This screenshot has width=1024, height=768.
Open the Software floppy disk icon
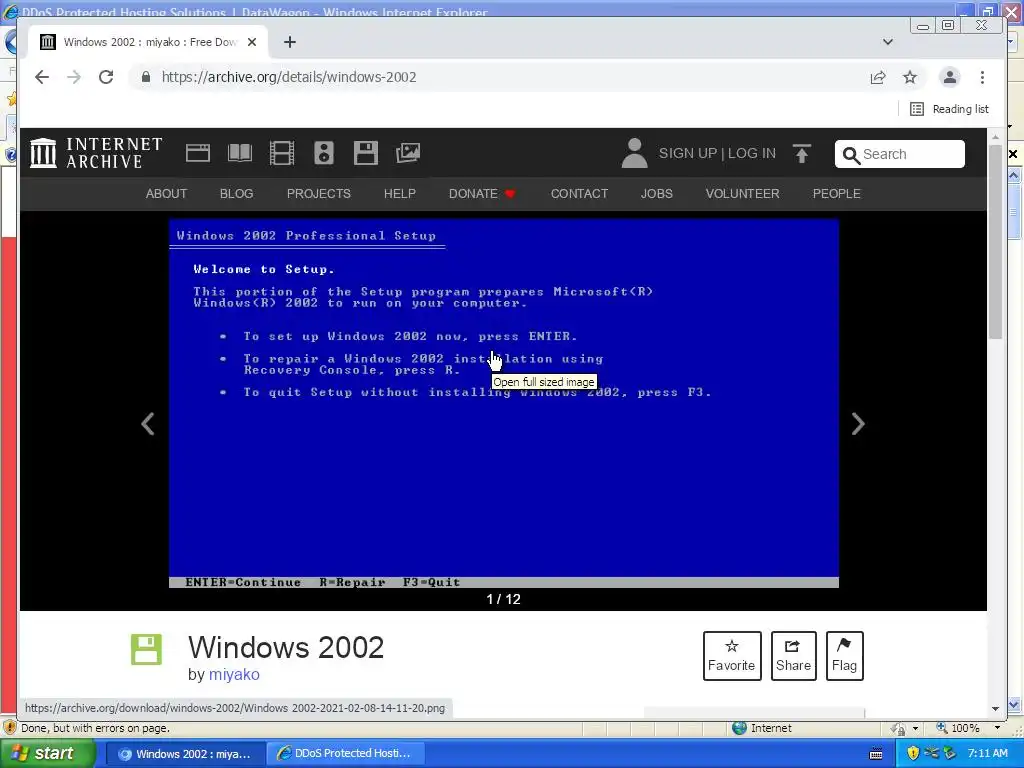click(366, 153)
